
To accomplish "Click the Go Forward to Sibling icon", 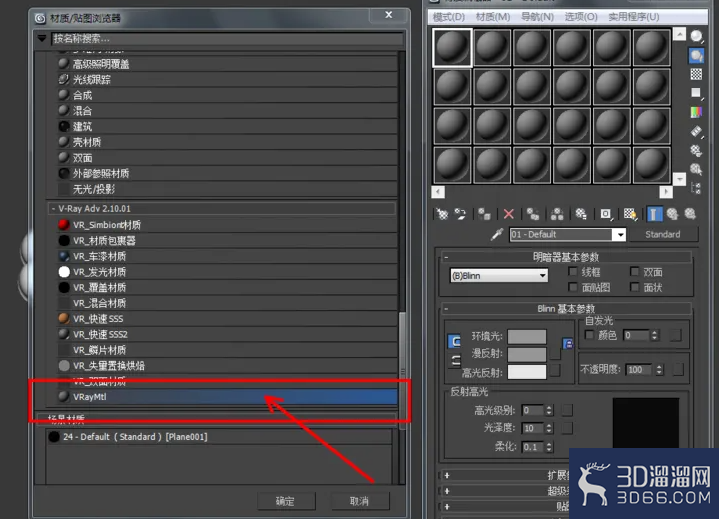I will click(690, 214).
